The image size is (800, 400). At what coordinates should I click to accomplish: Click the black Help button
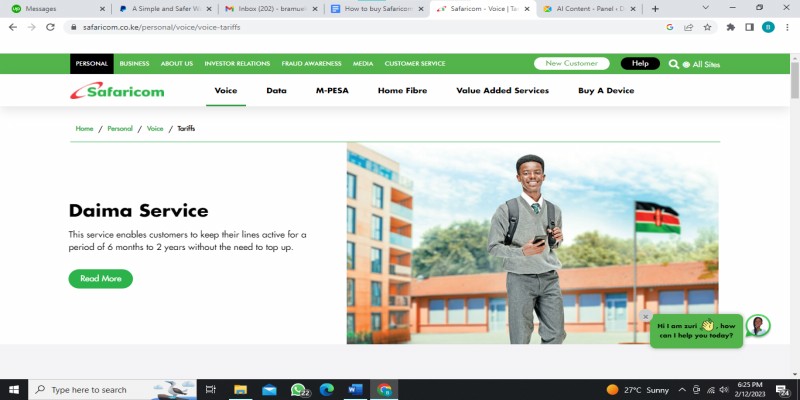pyautogui.click(x=640, y=64)
